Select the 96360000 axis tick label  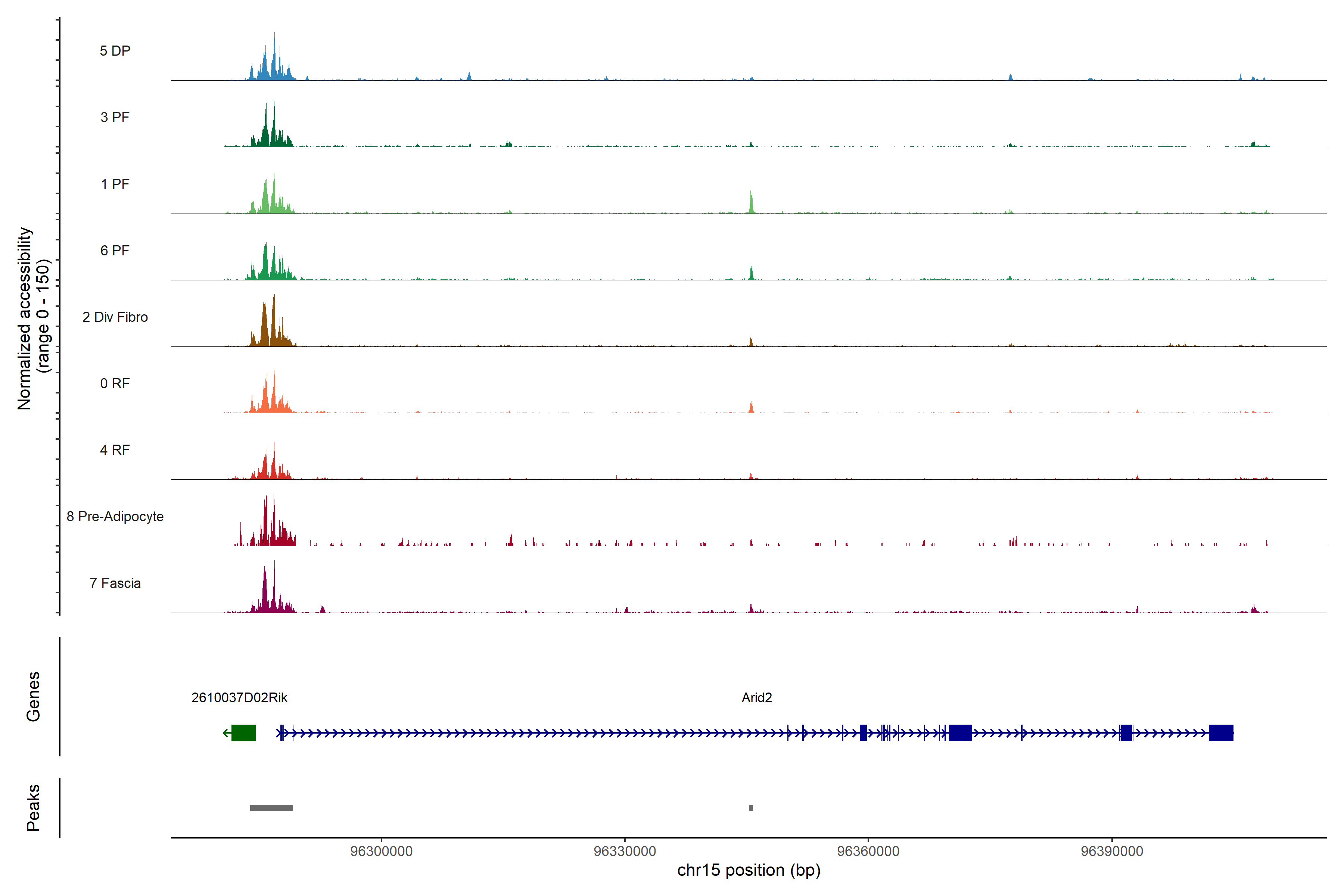tap(868, 852)
